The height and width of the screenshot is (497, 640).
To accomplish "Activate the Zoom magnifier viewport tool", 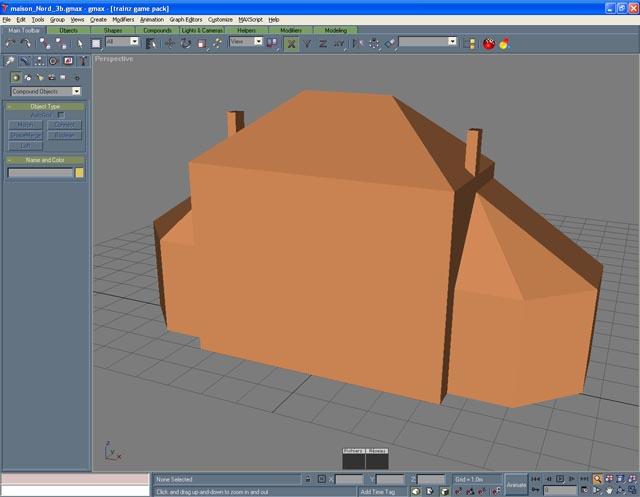I will (597, 480).
